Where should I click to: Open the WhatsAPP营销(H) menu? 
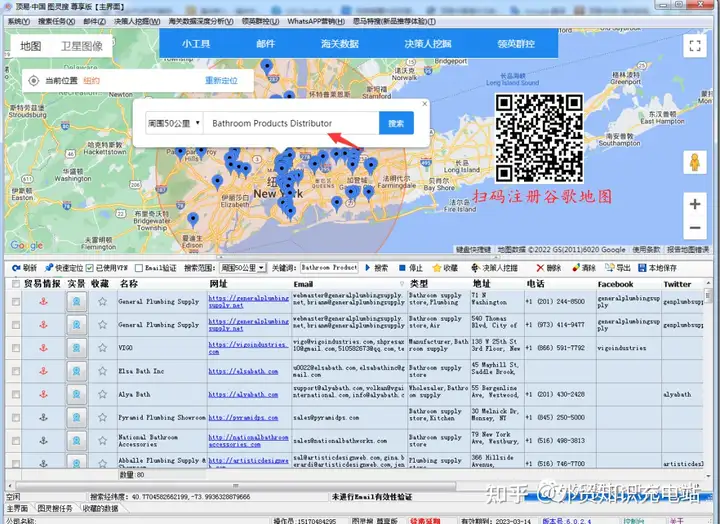[x=316, y=22]
